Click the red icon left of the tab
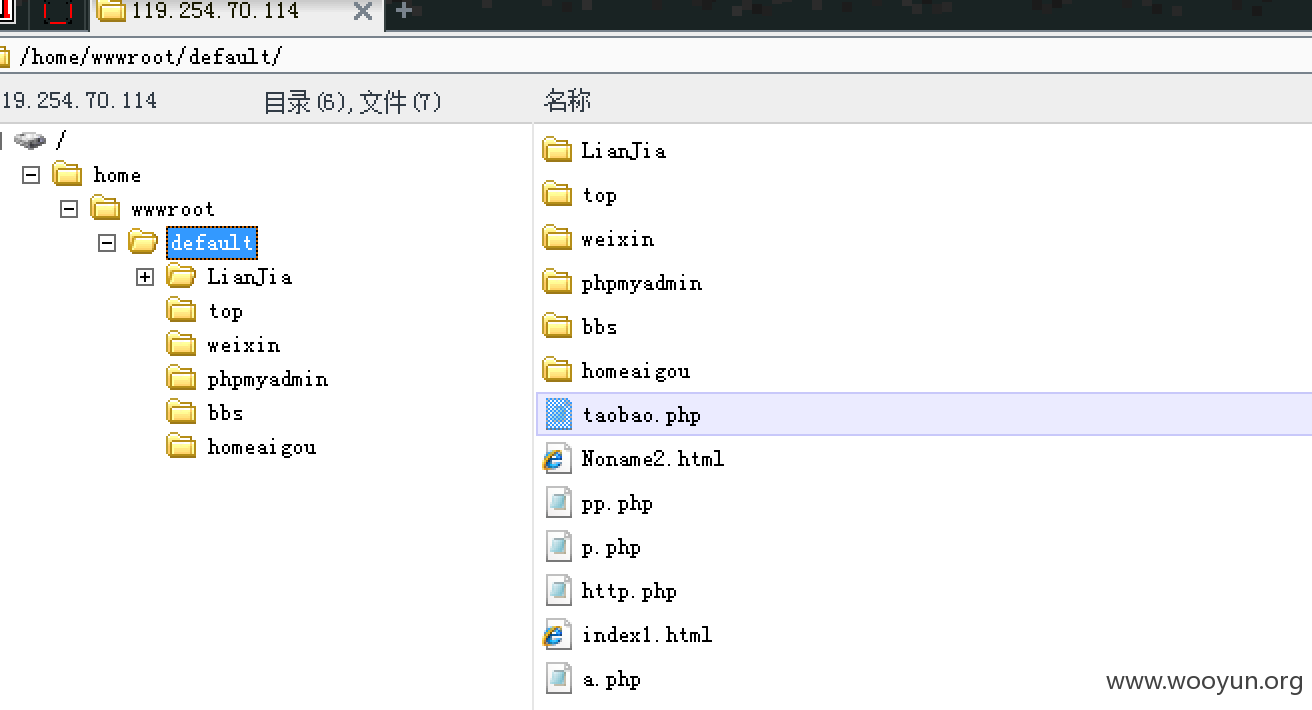This screenshot has width=1312, height=710. point(60,12)
